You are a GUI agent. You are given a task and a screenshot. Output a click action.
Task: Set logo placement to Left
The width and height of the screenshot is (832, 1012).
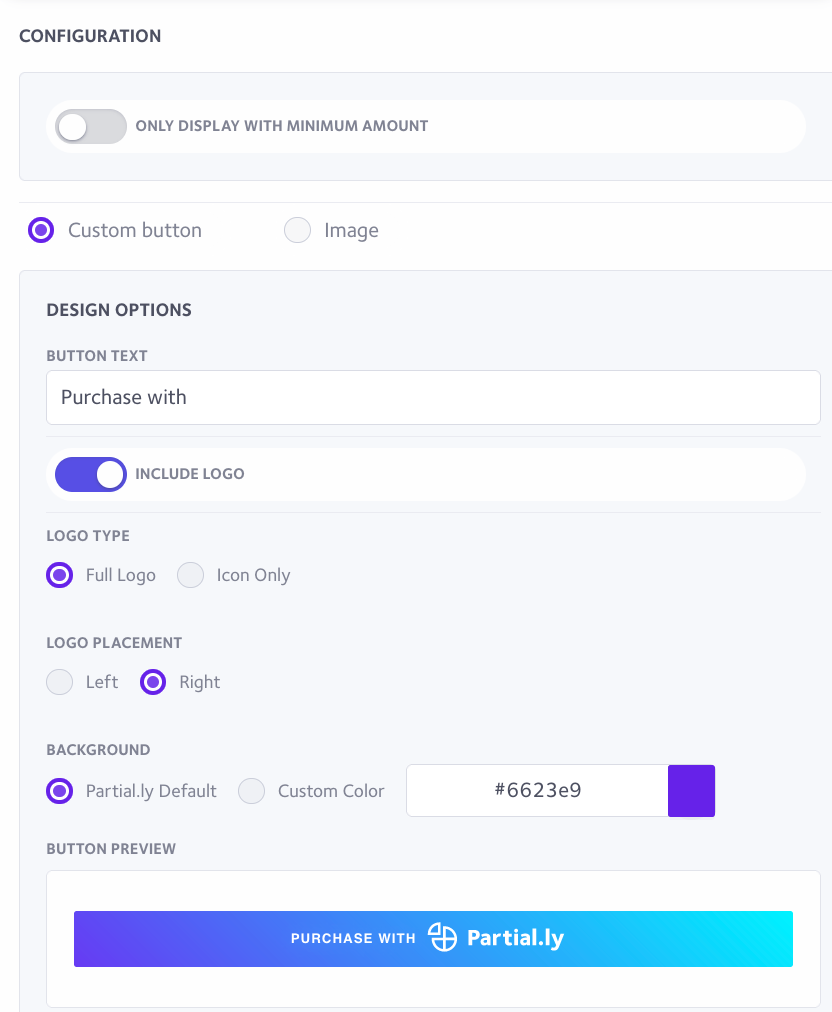[x=59, y=681]
